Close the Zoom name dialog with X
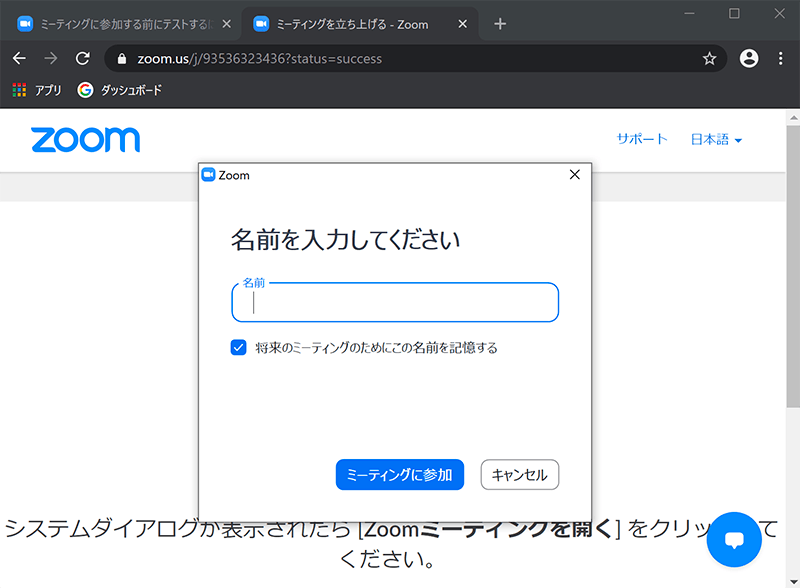800x588 pixels. [574, 175]
